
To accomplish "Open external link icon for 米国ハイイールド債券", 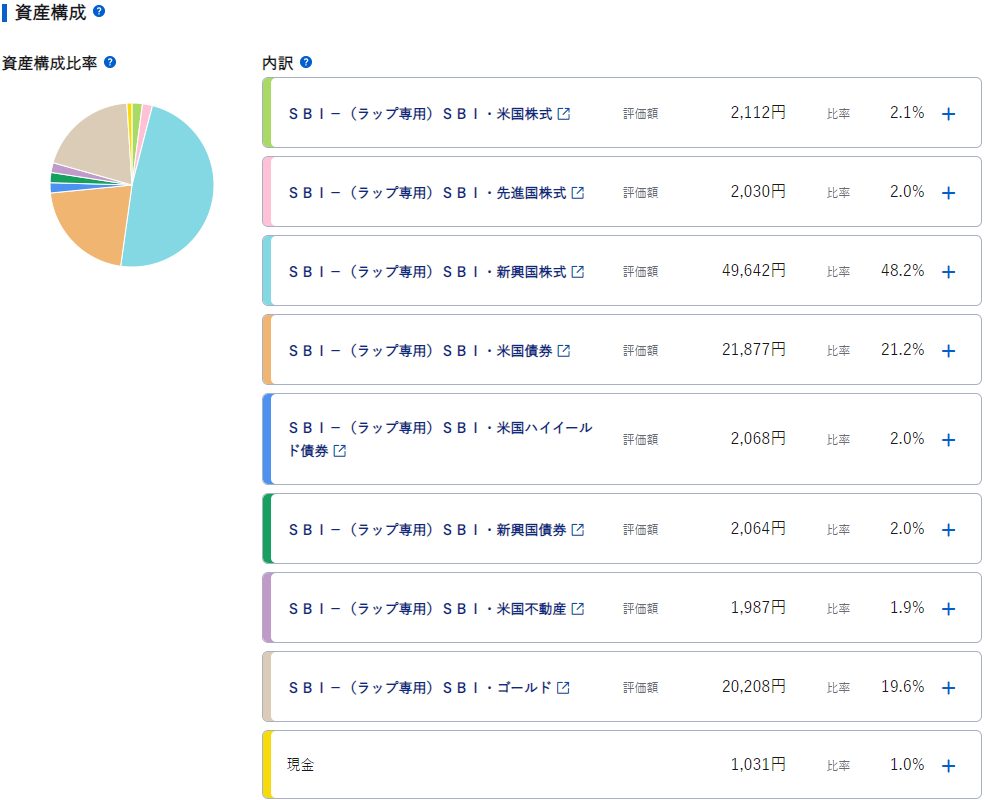I will pyautogui.click(x=339, y=451).
